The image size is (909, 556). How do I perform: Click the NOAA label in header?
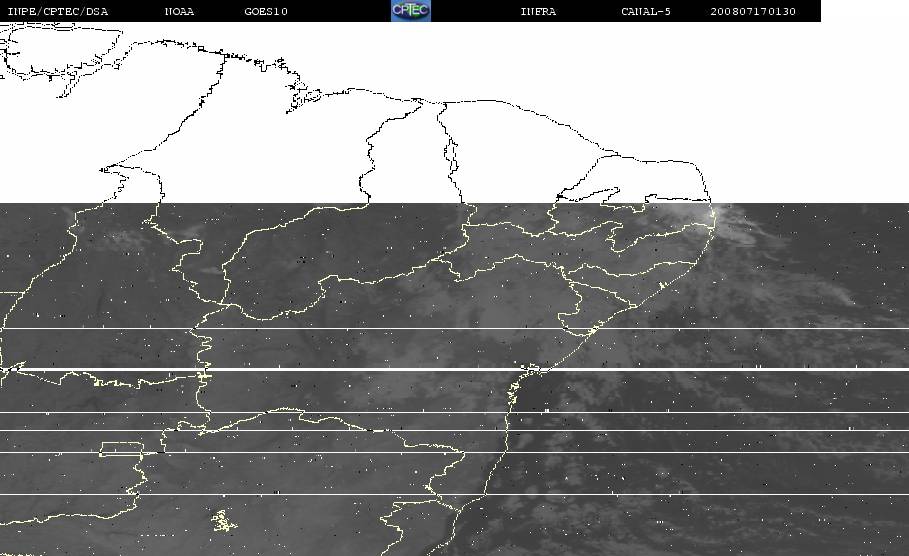[x=180, y=11]
